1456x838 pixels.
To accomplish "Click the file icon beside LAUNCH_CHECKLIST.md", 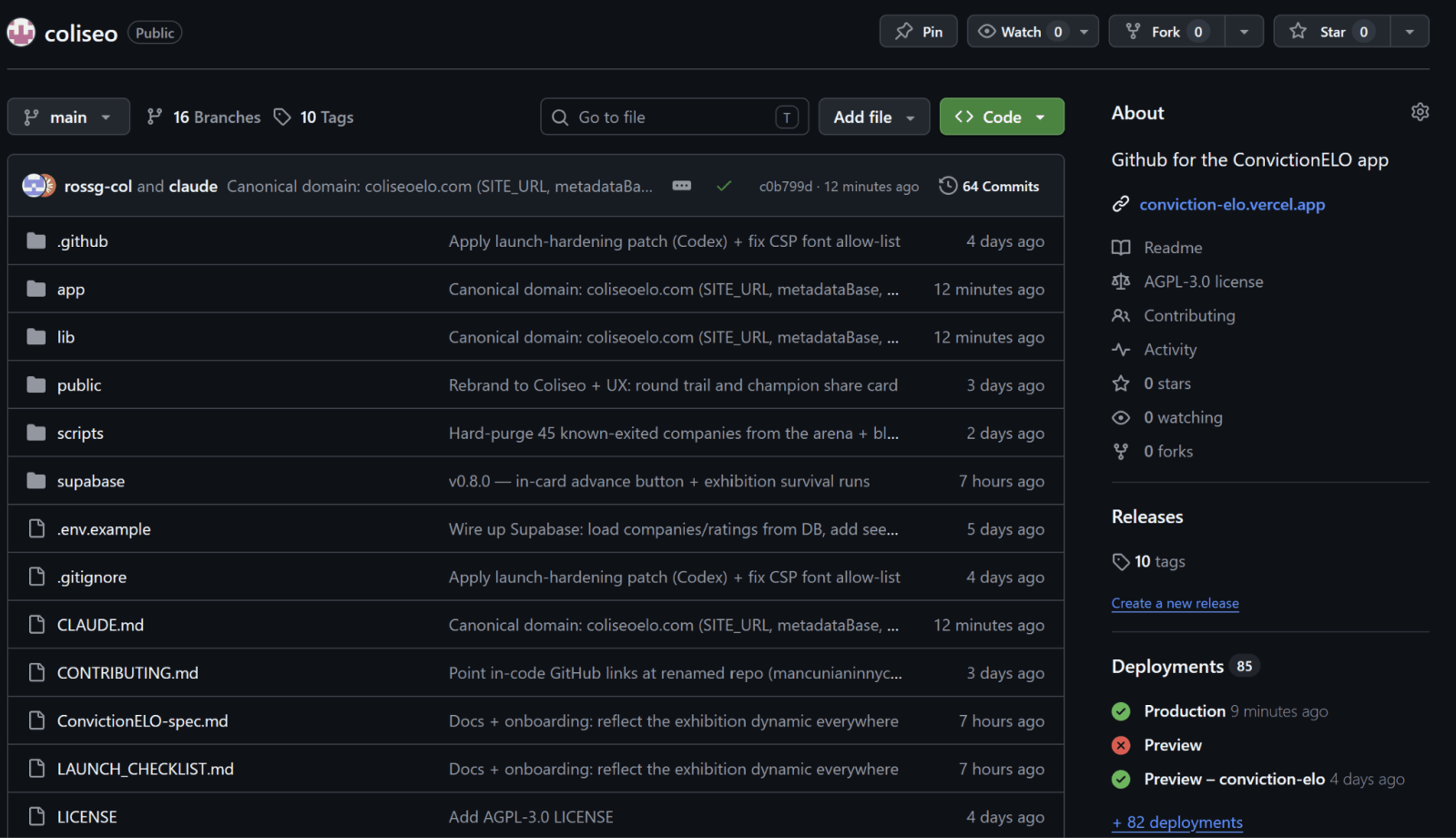I will [36, 768].
